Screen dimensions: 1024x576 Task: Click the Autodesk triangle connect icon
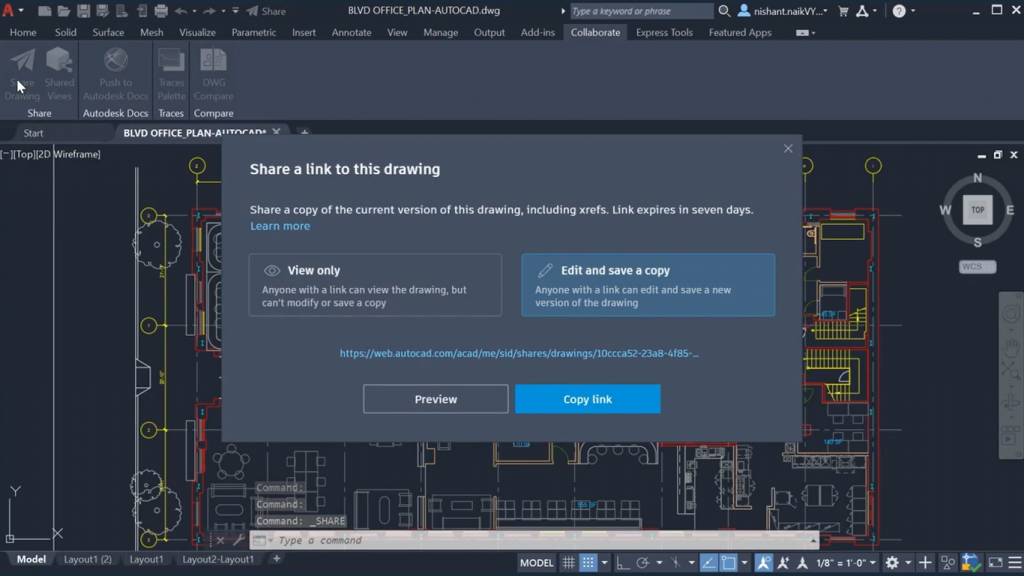(862, 11)
